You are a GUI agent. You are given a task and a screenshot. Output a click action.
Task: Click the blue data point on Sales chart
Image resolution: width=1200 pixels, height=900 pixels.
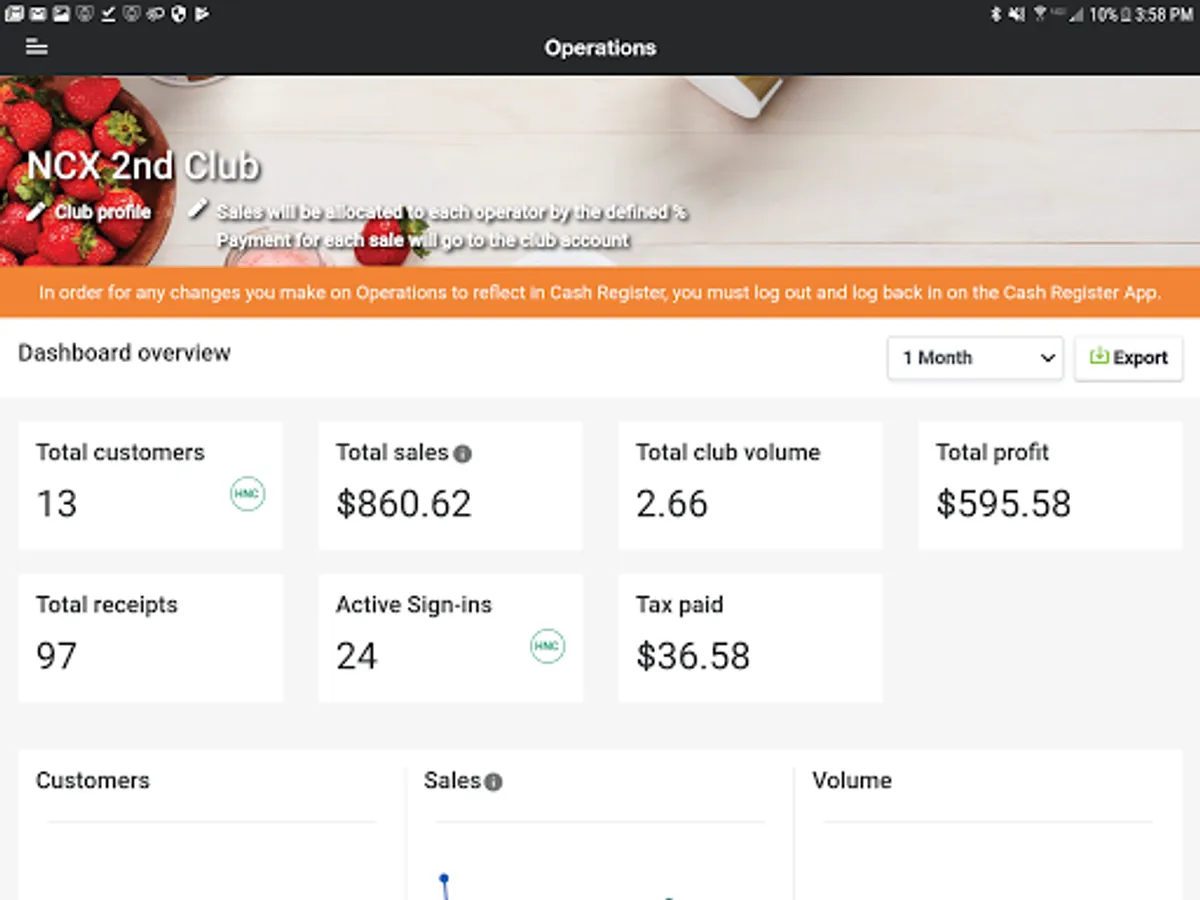(444, 878)
